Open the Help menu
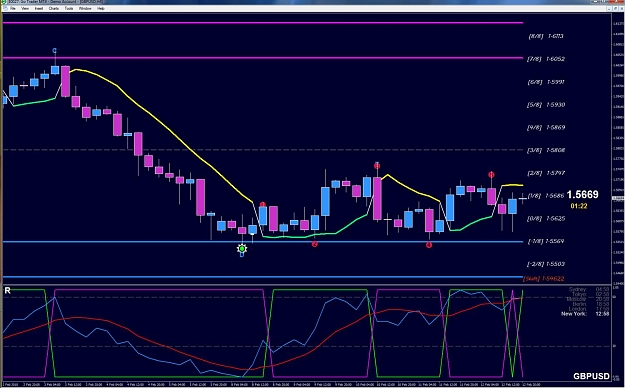This screenshot has width=625, height=388. [101, 8]
